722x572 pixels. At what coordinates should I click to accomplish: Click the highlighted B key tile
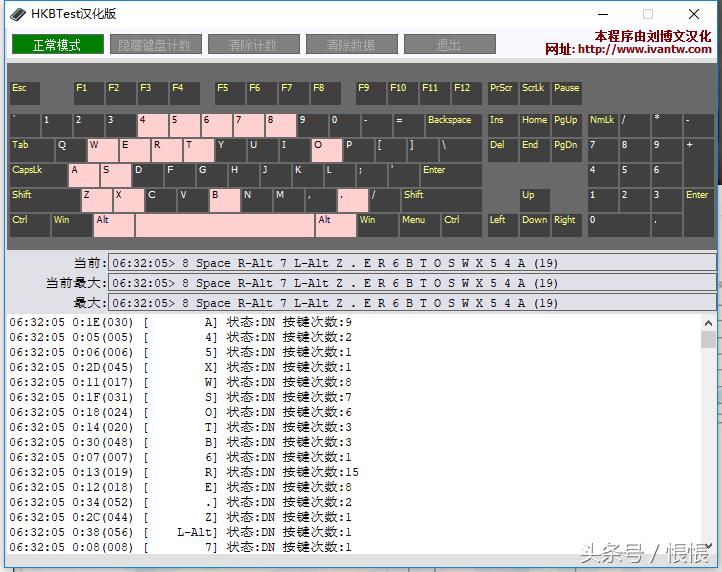[225, 200]
